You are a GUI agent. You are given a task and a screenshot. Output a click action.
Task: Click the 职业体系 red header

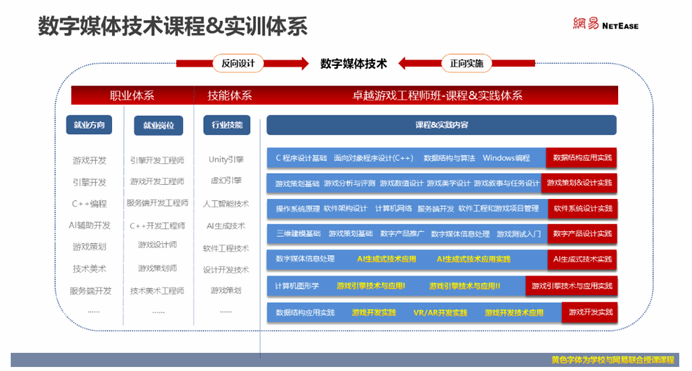tap(132, 95)
